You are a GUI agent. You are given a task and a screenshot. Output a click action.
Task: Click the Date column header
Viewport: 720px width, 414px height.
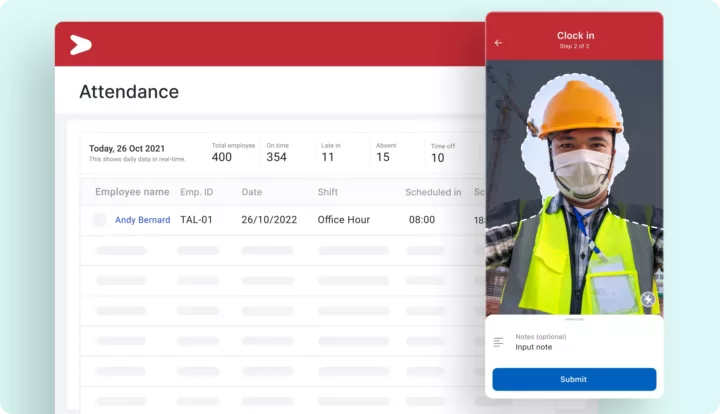pyautogui.click(x=252, y=192)
